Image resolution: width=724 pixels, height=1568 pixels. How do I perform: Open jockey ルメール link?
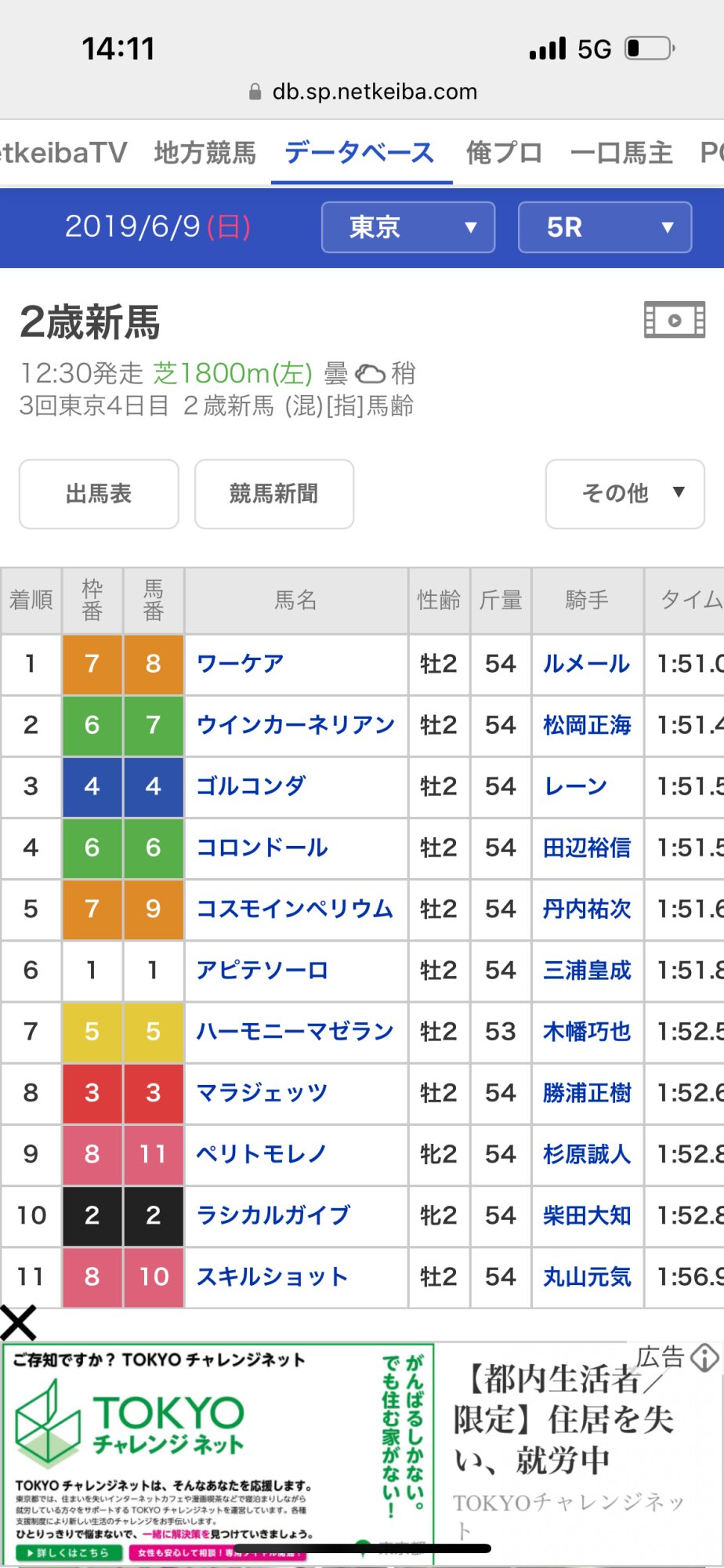pyautogui.click(x=586, y=664)
